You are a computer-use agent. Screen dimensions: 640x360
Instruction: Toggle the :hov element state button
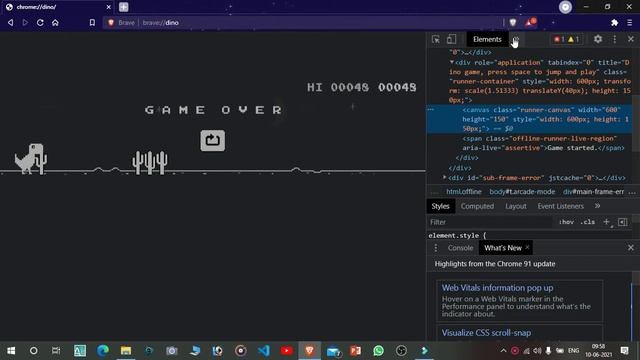pos(567,222)
